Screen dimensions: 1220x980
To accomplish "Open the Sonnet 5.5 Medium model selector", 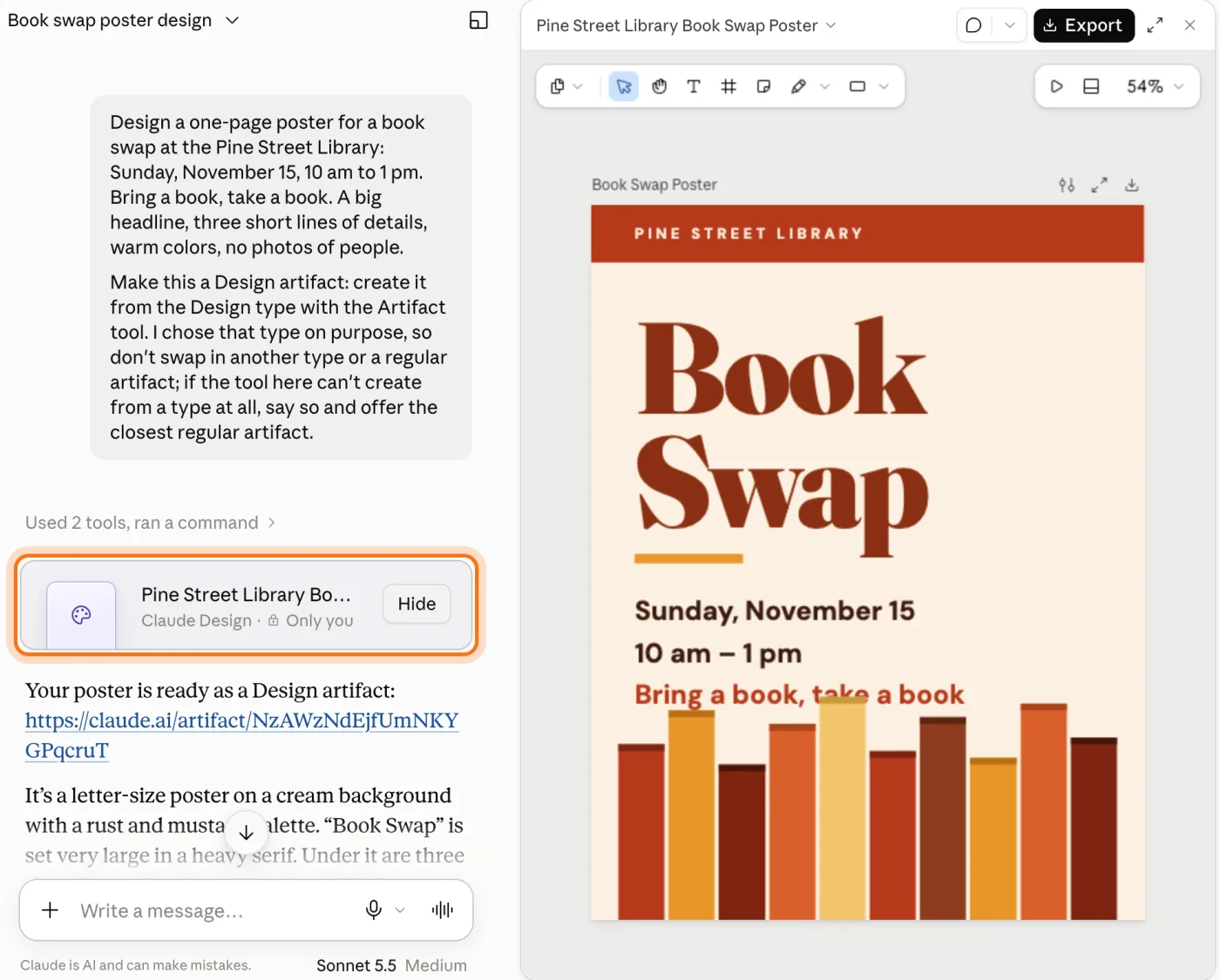I will 391,965.
